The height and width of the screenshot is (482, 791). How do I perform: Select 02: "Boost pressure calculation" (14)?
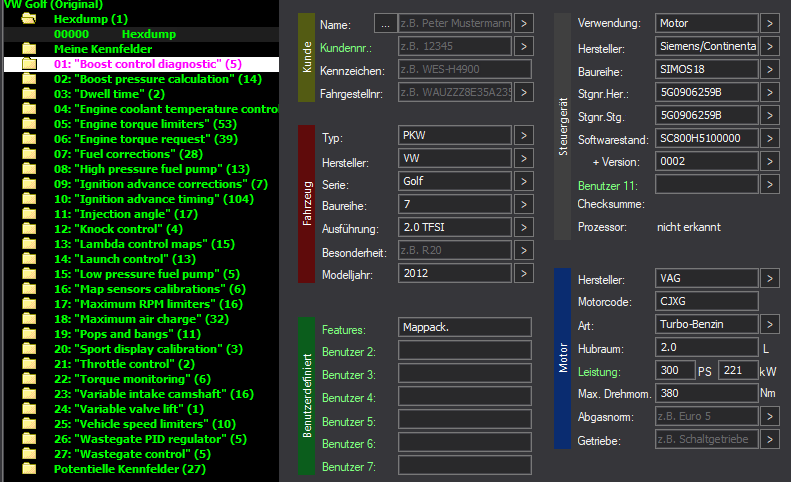[x=158, y=79]
